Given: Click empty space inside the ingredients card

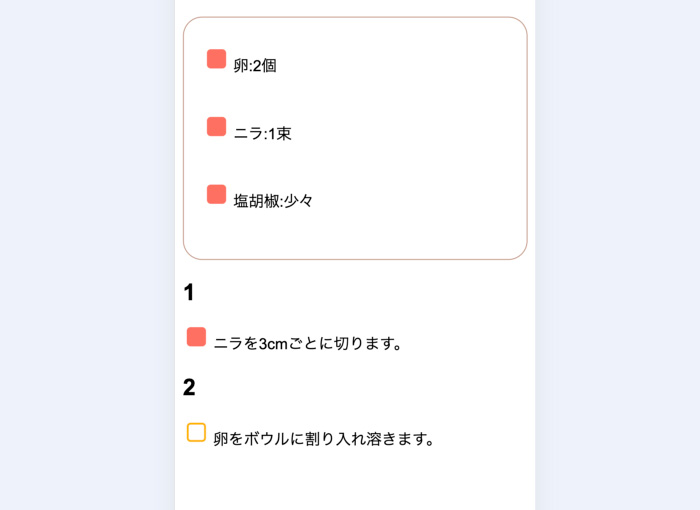Looking at the screenshot, I should pos(420,130).
